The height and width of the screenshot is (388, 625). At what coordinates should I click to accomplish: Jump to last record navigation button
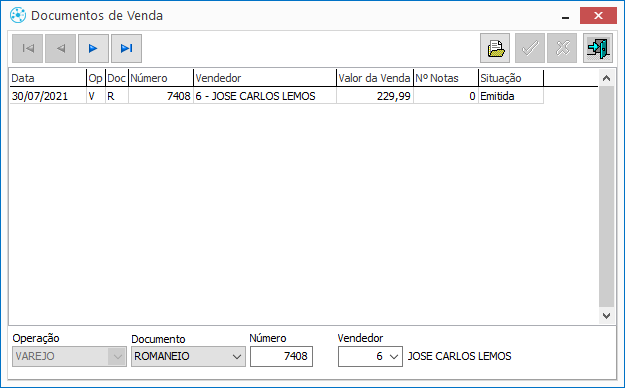126,49
